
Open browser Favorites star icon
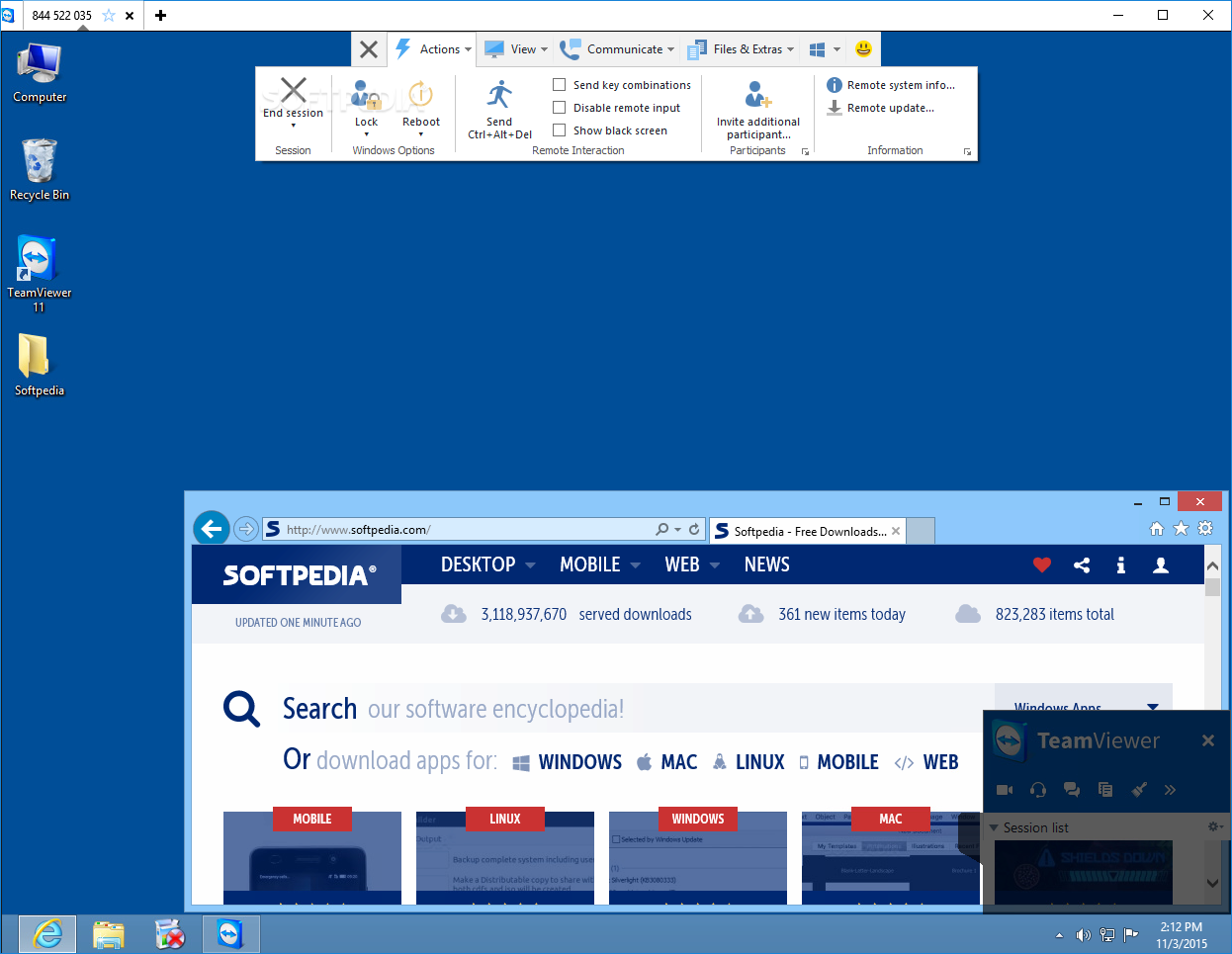(x=1181, y=529)
